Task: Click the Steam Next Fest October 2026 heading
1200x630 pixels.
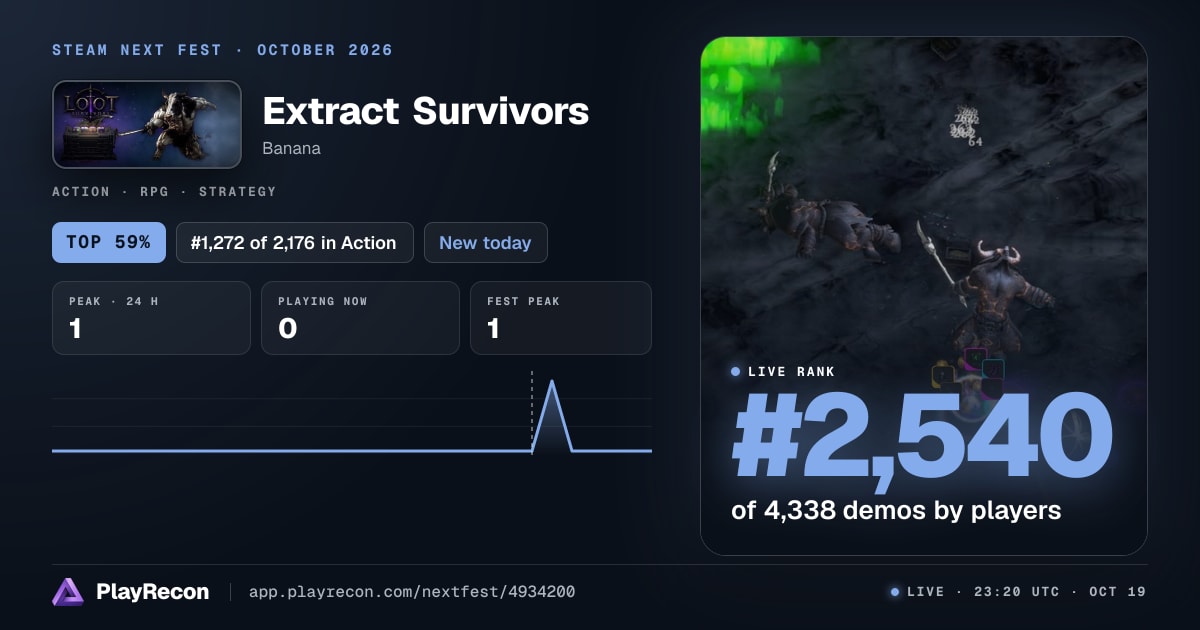Action: coord(222,50)
